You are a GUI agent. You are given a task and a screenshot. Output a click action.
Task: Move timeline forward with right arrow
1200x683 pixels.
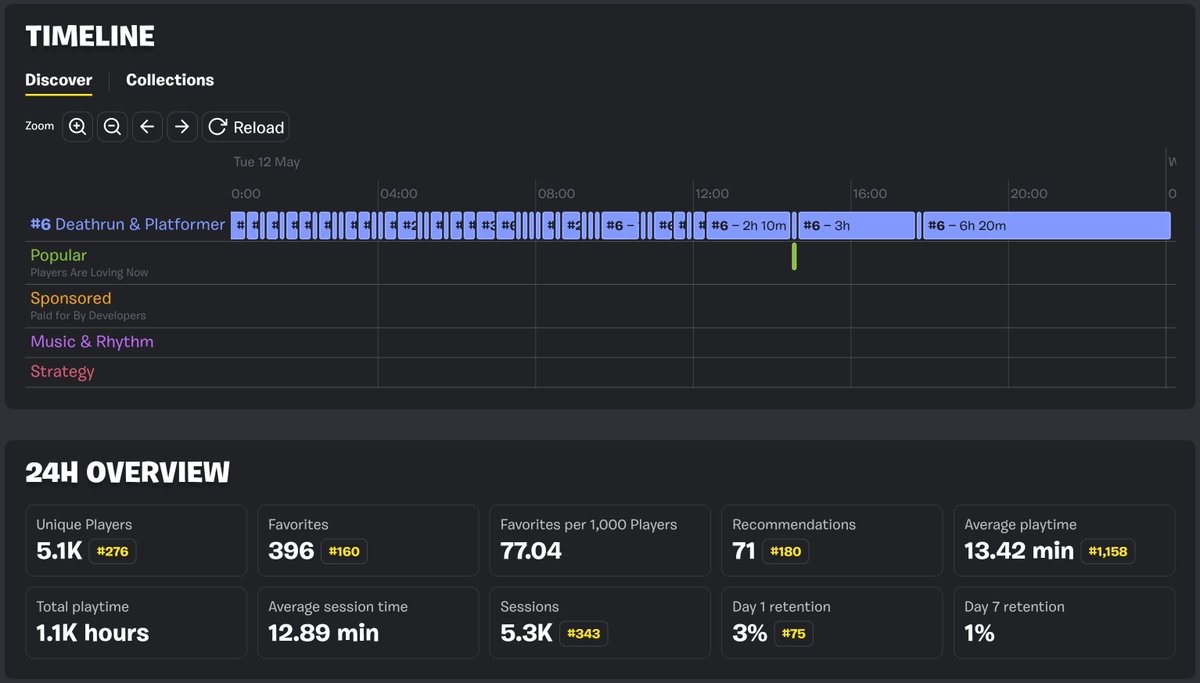(x=181, y=127)
